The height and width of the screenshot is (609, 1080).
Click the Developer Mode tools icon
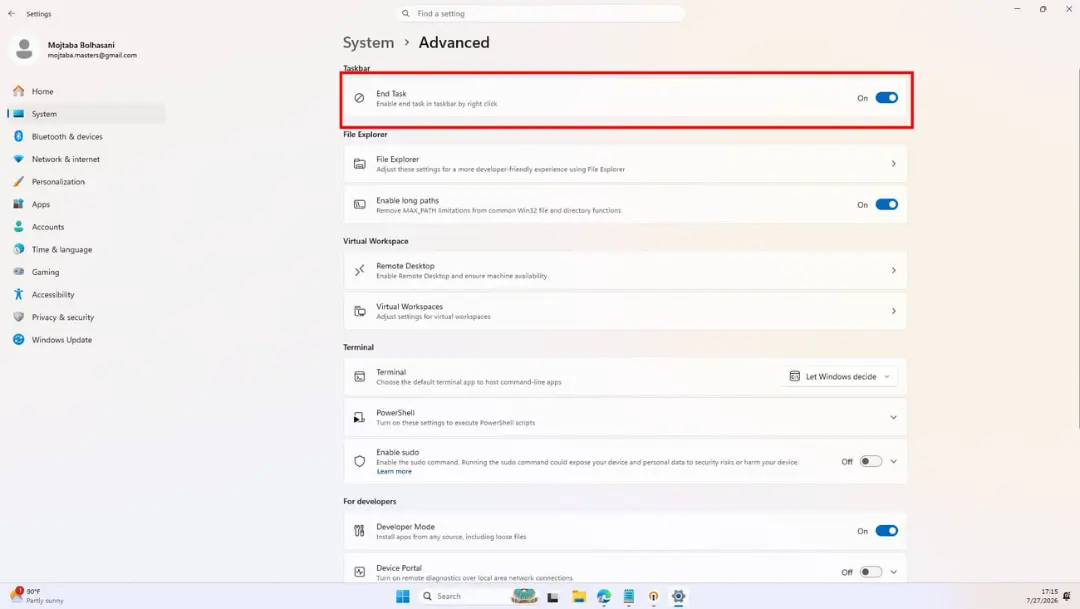coord(360,530)
